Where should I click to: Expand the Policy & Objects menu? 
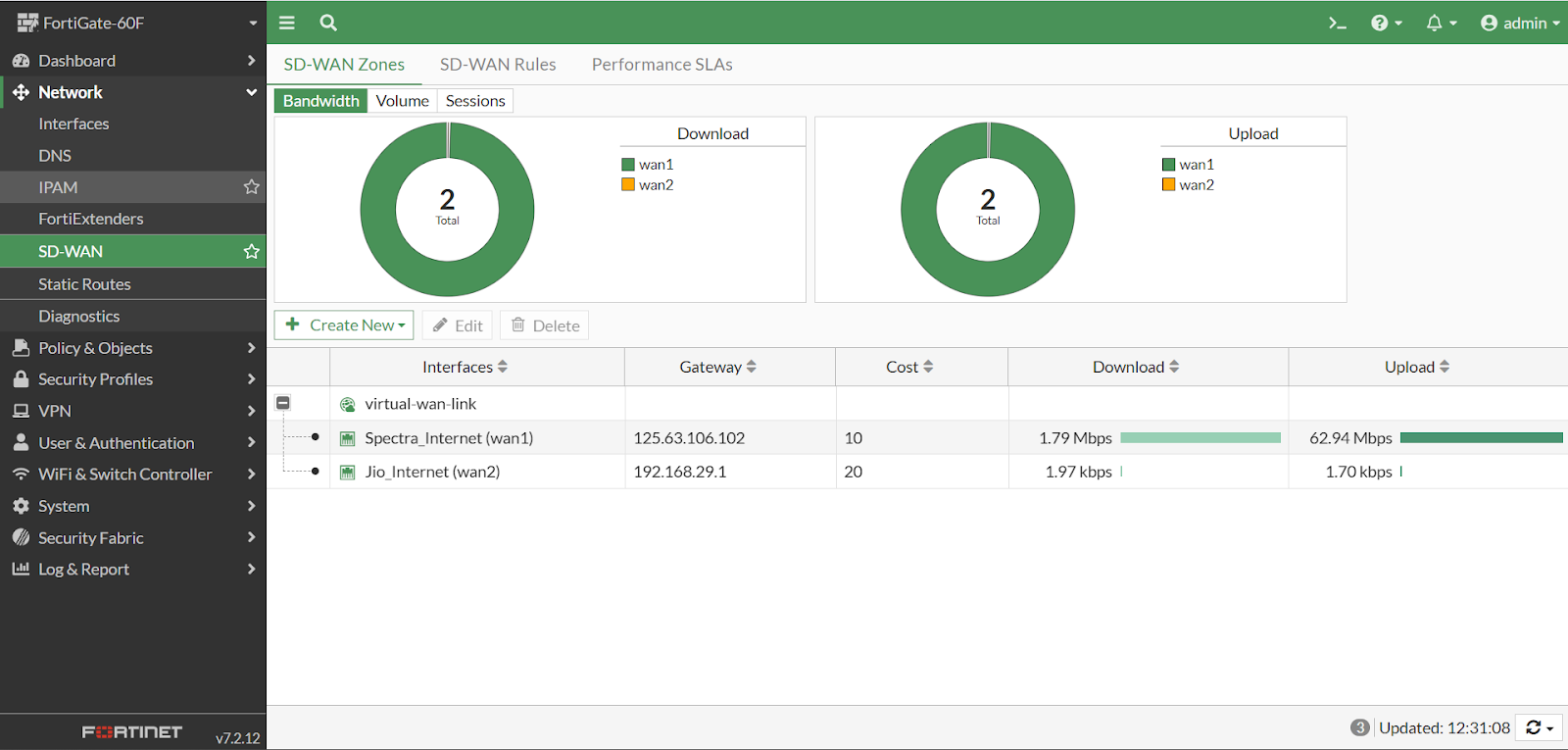pyautogui.click(x=133, y=348)
